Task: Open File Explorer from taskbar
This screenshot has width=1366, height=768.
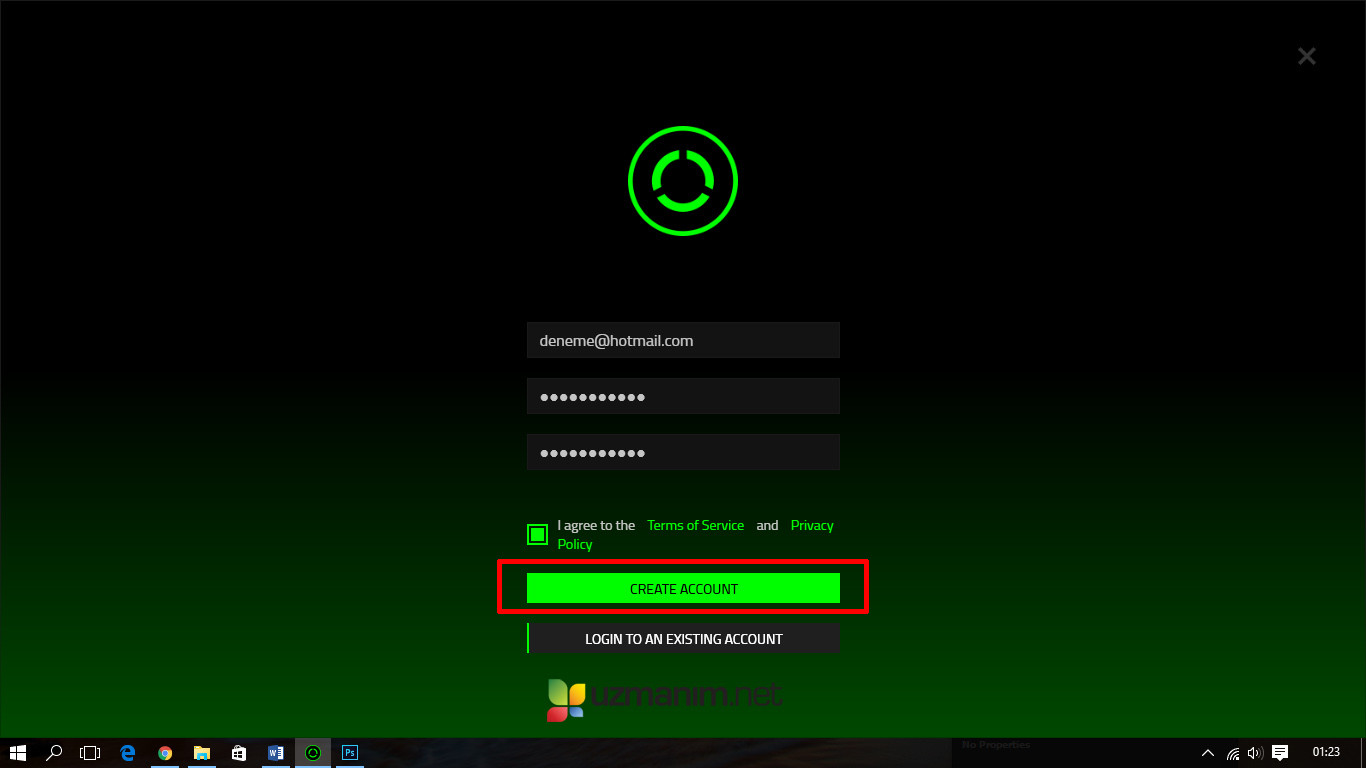Action: (202, 753)
